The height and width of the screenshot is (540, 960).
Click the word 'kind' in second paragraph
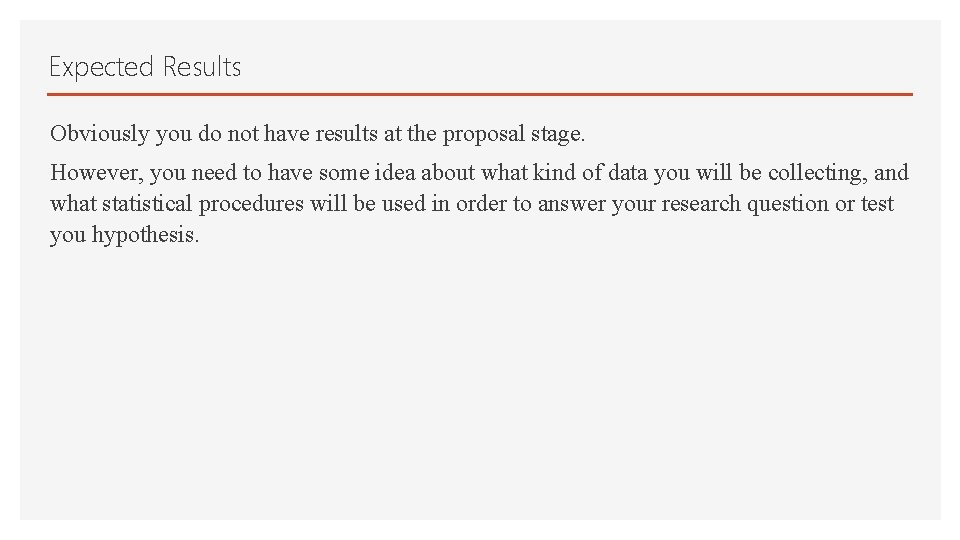click(x=555, y=173)
